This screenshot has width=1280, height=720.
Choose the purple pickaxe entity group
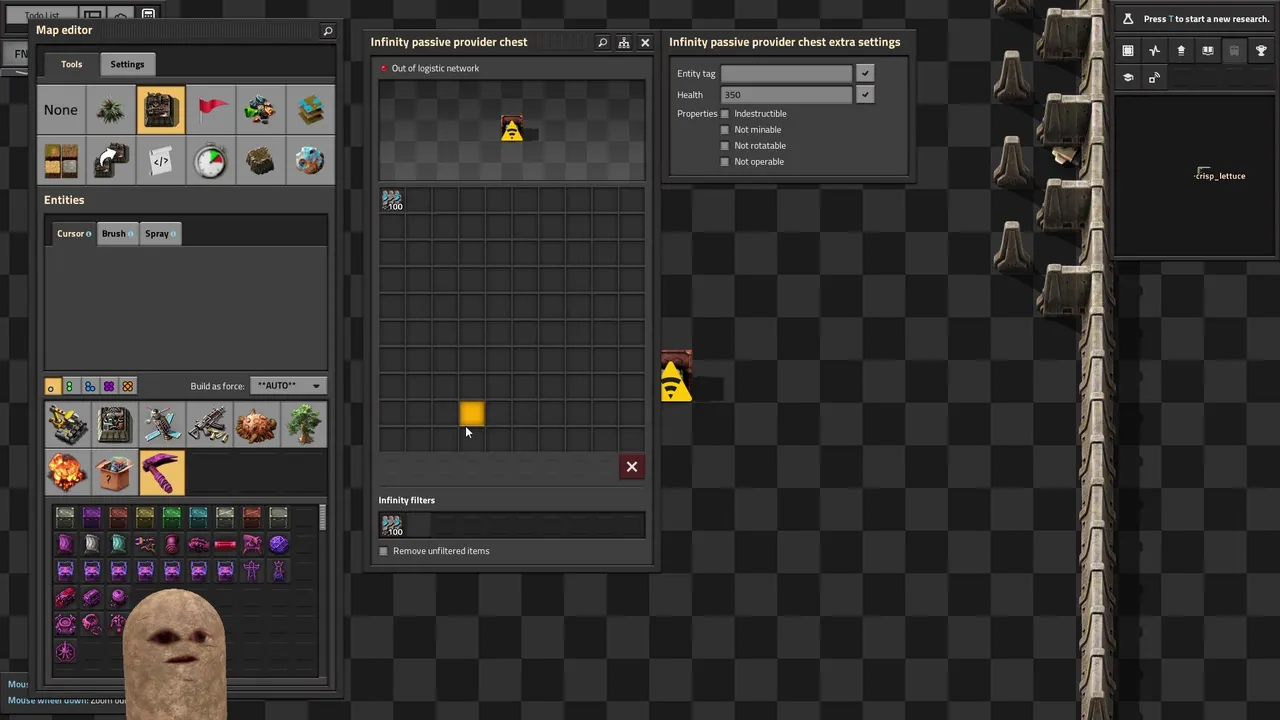(162, 473)
